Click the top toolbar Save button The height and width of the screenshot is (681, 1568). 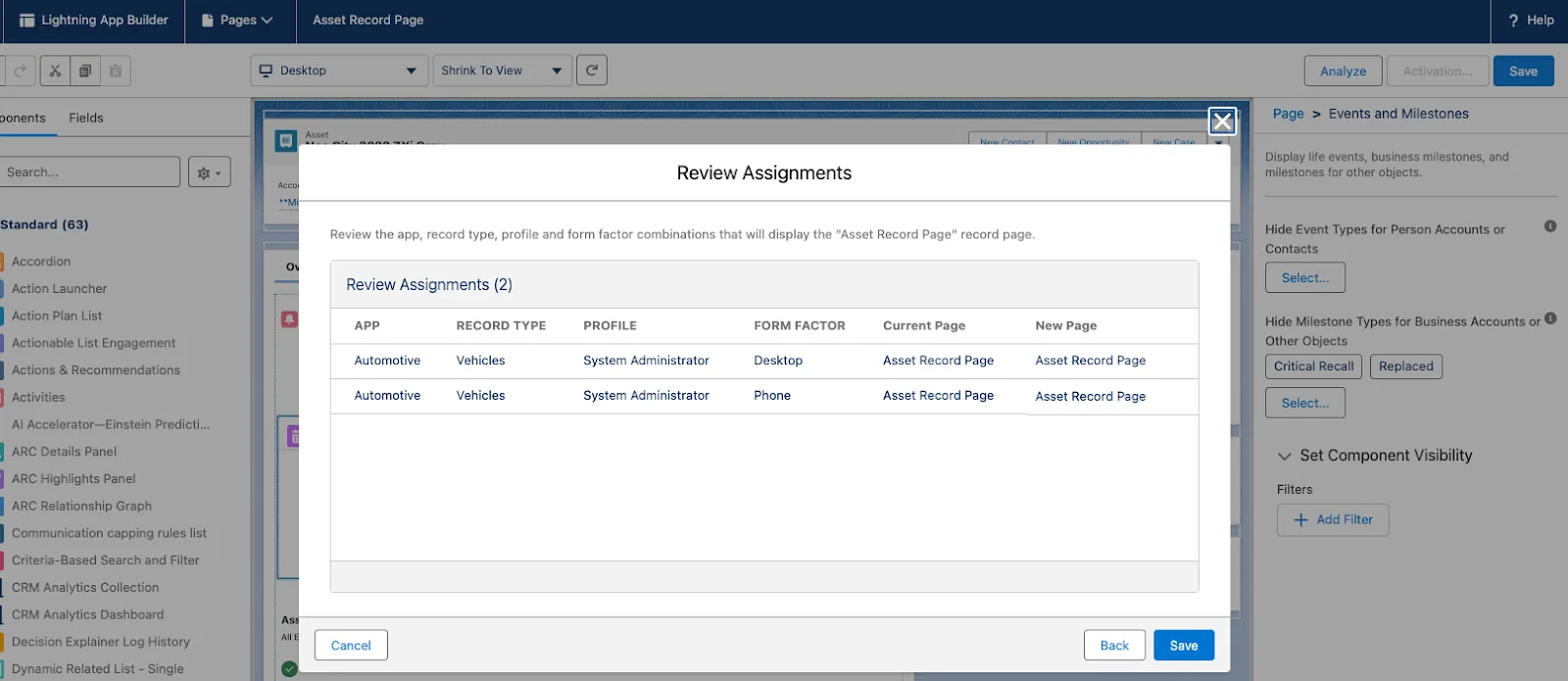tap(1523, 72)
